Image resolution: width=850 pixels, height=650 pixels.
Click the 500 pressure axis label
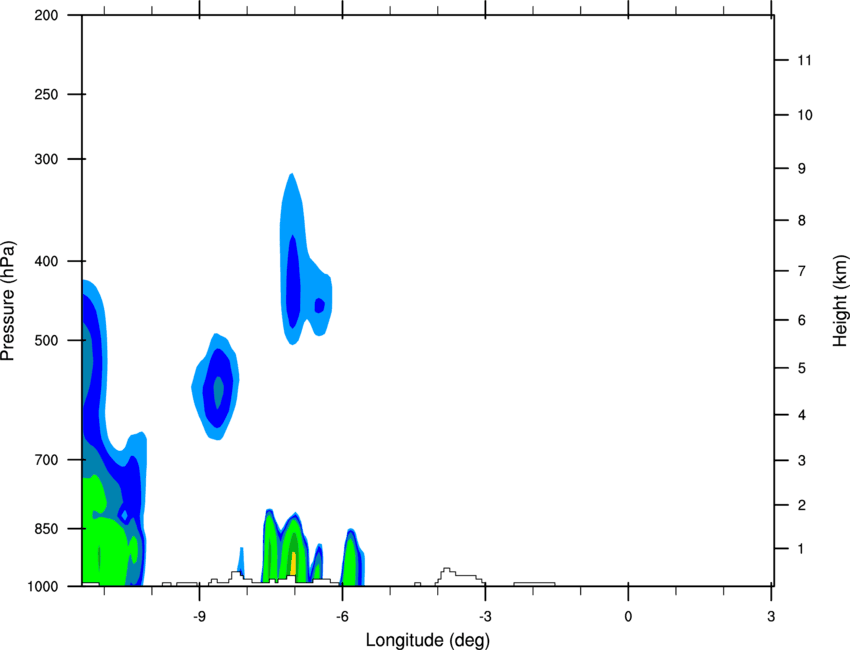tap(46, 340)
